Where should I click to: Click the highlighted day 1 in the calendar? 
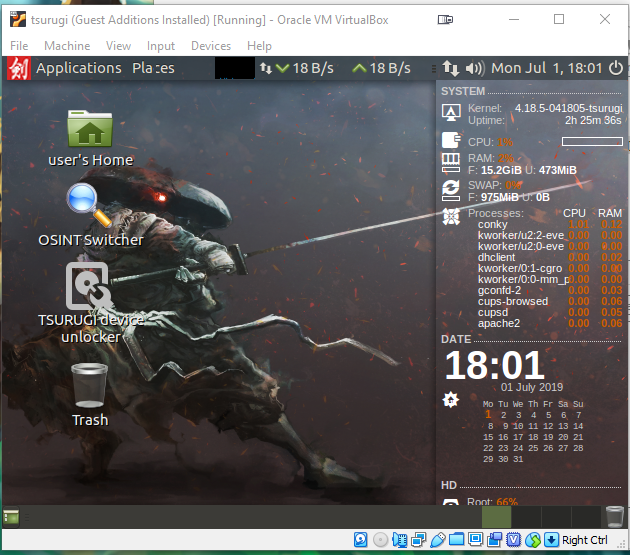click(488, 414)
